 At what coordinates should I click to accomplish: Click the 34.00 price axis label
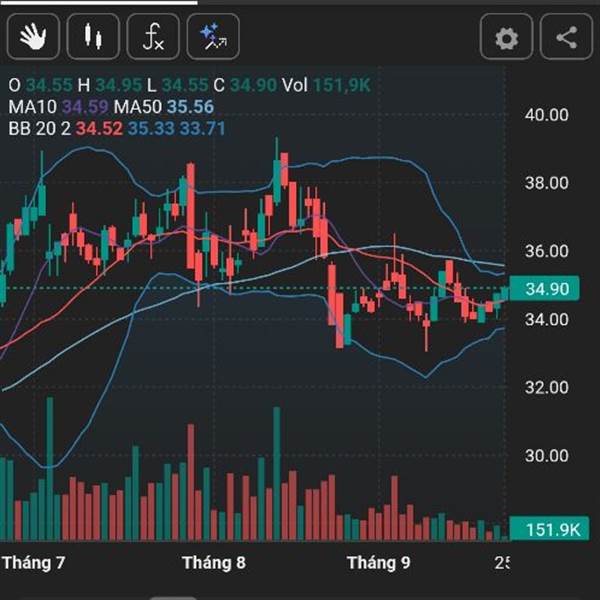click(x=546, y=319)
